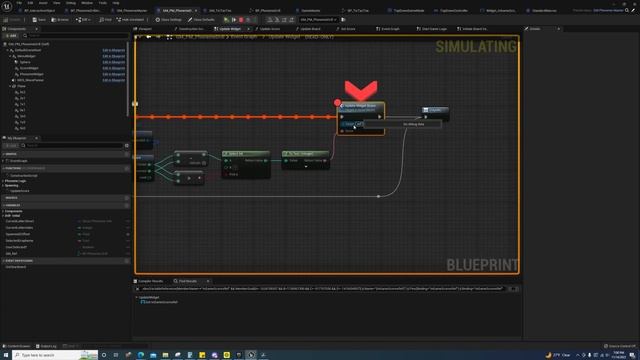Switch to the Update Score tab
640x360 pixels.
[268, 29]
